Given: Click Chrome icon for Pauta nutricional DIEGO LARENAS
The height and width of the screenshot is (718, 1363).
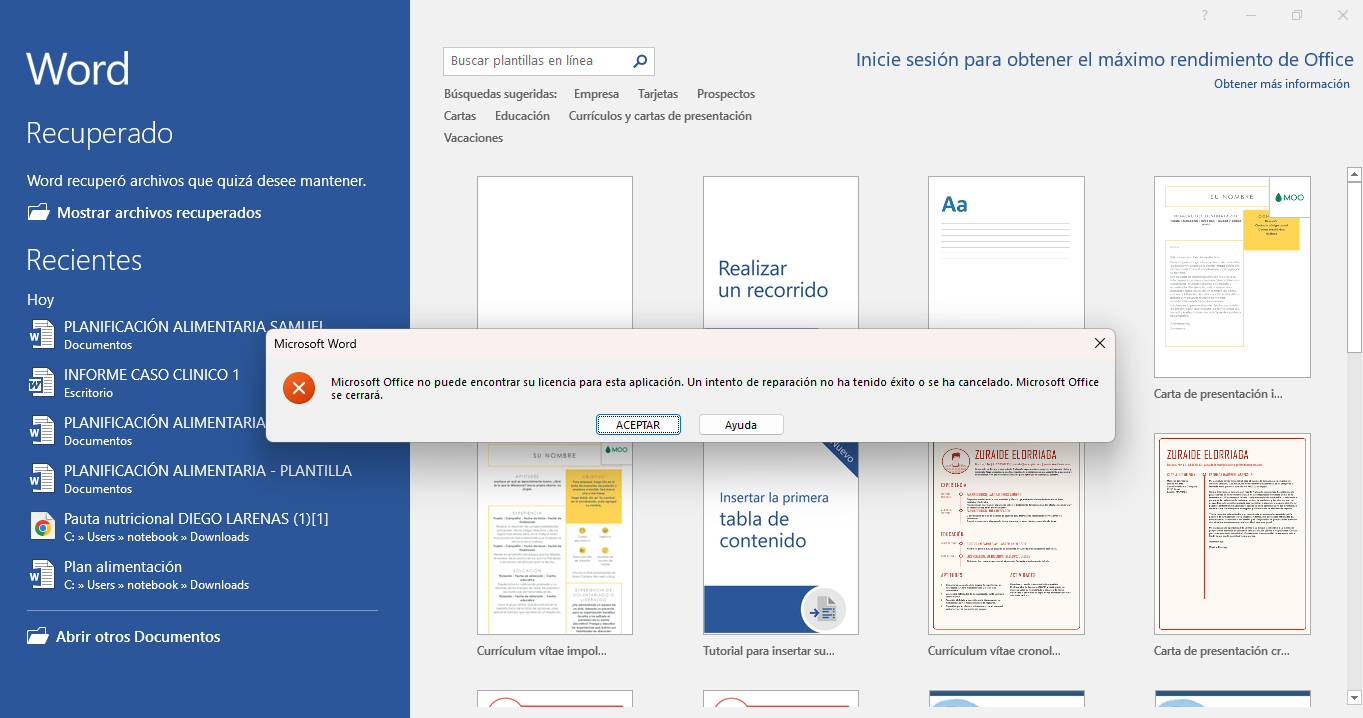Looking at the screenshot, I should [x=42, y=527].
